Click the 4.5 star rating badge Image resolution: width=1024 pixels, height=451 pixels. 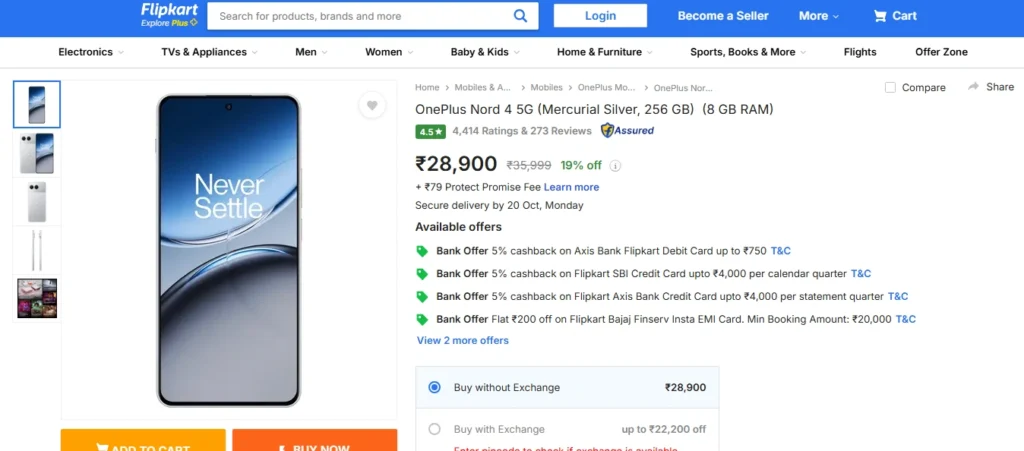coord(431,131)
